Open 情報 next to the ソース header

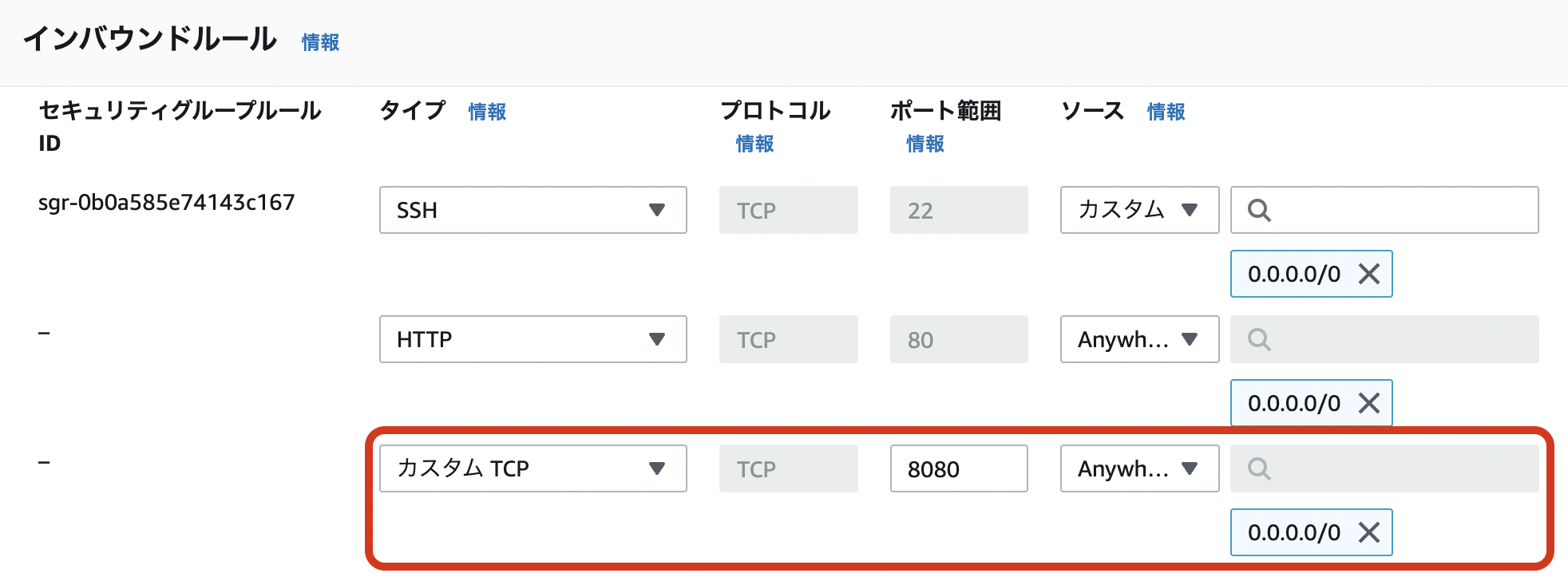[x=1165, y=113]
